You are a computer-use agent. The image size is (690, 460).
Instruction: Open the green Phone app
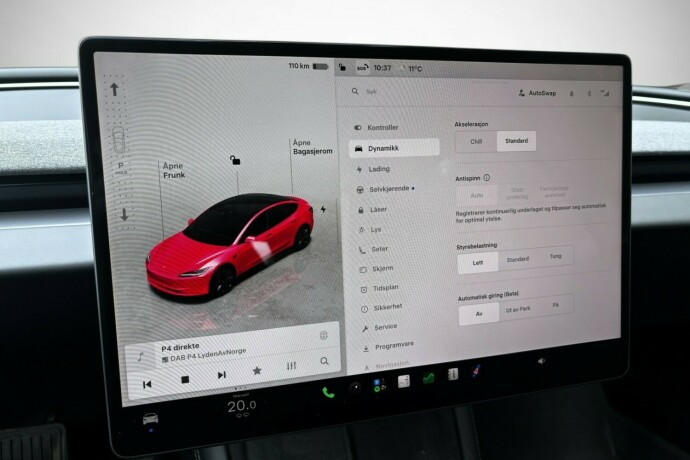tap(328, 393)
